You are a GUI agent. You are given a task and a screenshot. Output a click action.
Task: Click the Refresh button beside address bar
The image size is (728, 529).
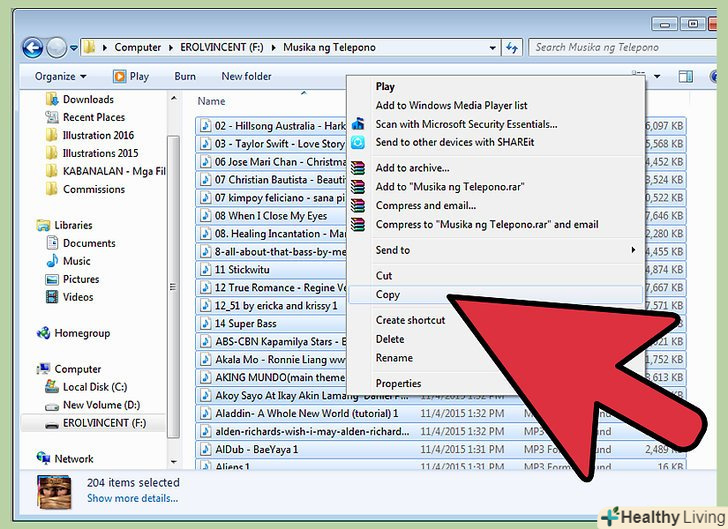(512, 47)
